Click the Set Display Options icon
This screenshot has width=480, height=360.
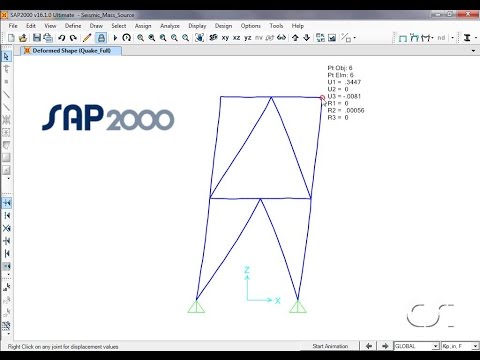(x=332, y=38)
